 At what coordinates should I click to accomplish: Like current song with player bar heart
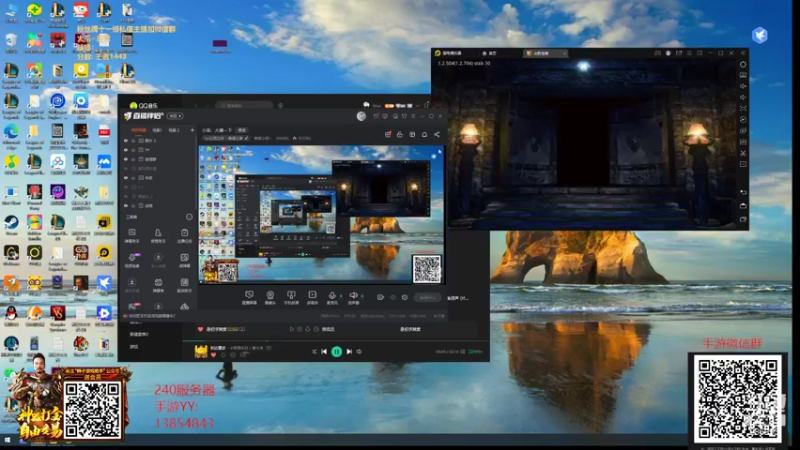click(214, 355)
